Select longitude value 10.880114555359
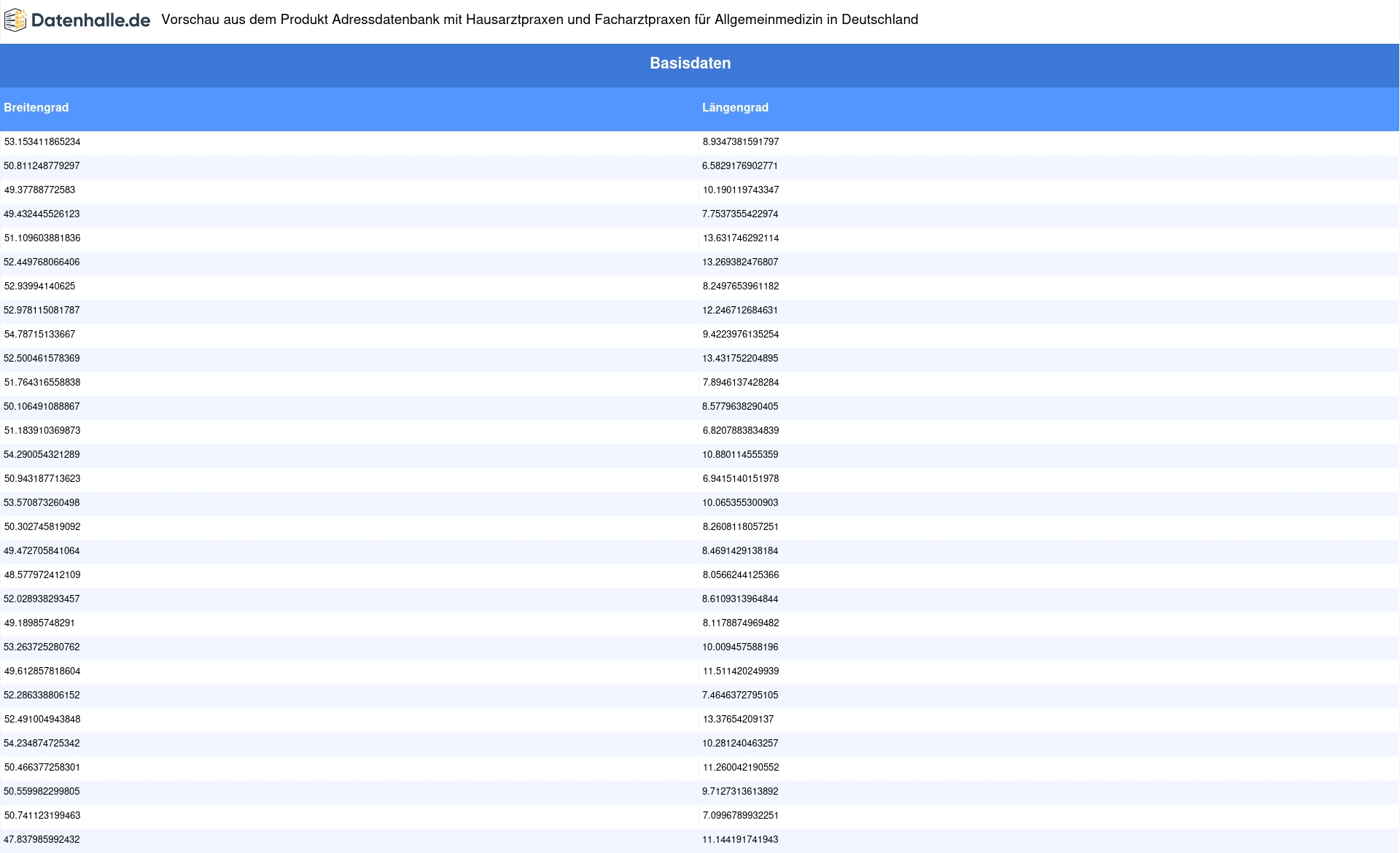 740,455
